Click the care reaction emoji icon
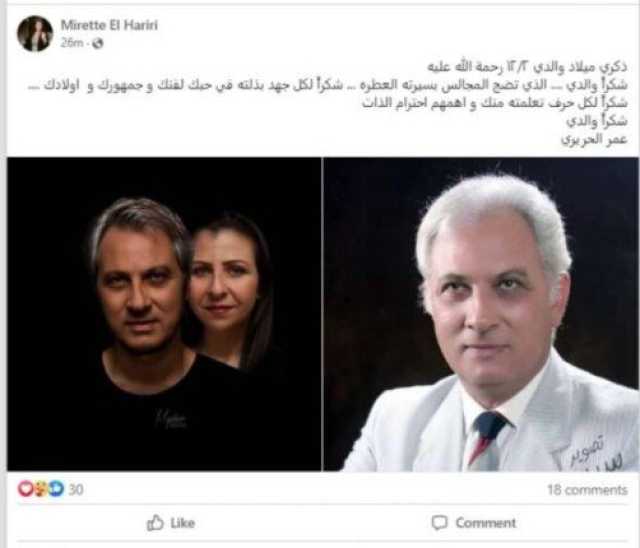This screenshot has height=548, width=640. 41,488
